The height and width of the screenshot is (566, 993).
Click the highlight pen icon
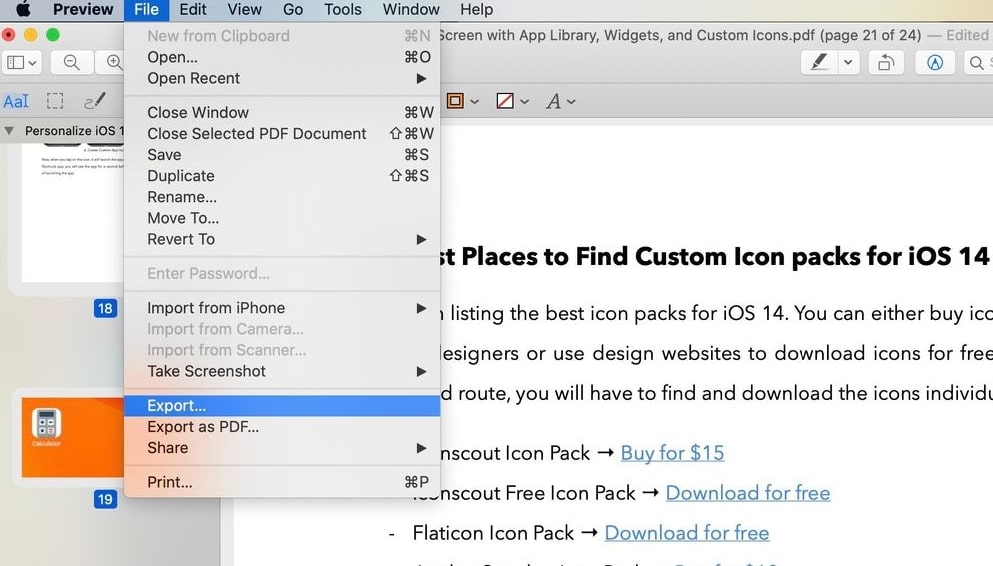[x=819, y=62]
